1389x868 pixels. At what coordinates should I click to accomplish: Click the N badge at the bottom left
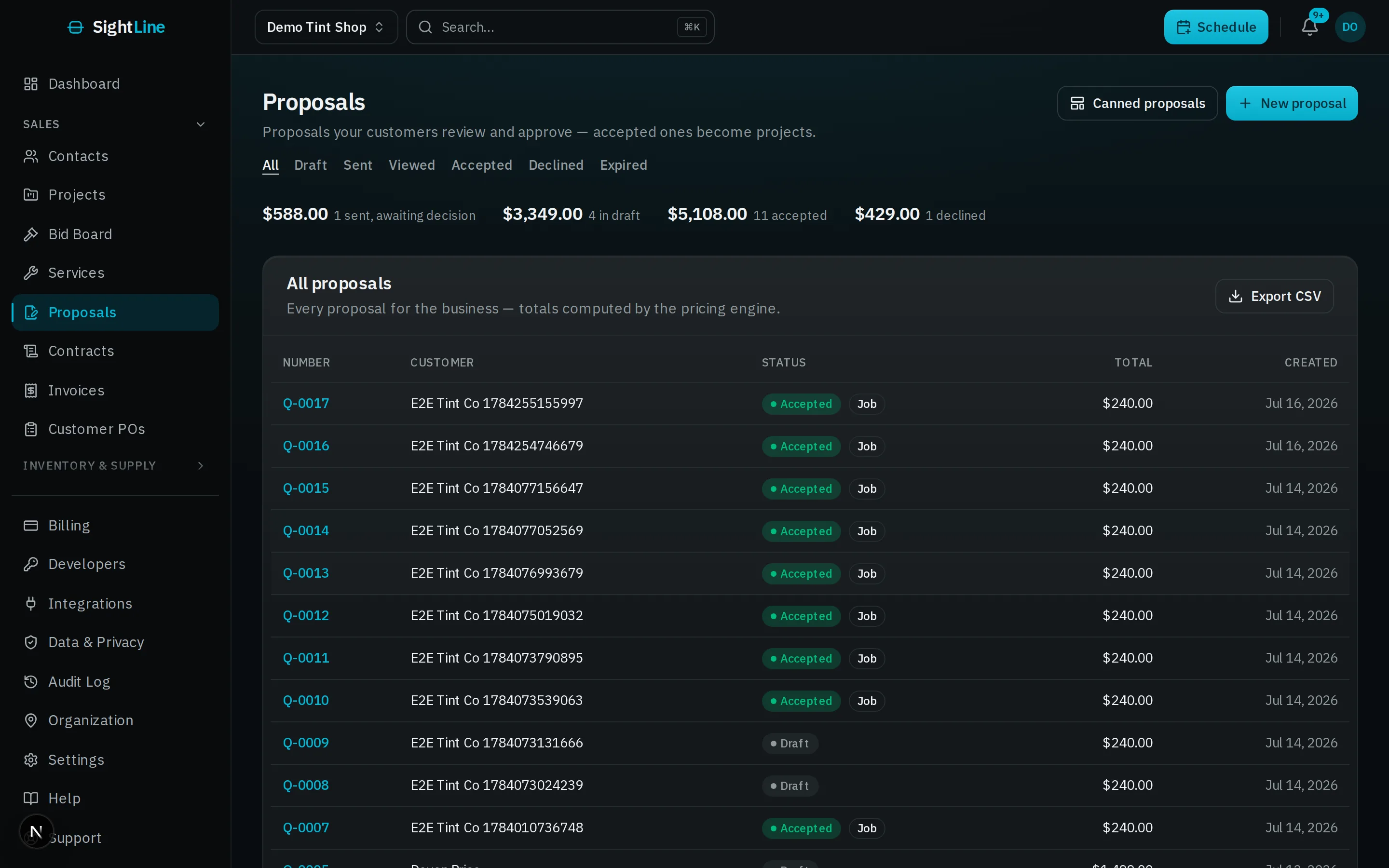pyautogui.click(x=36, y=831)
